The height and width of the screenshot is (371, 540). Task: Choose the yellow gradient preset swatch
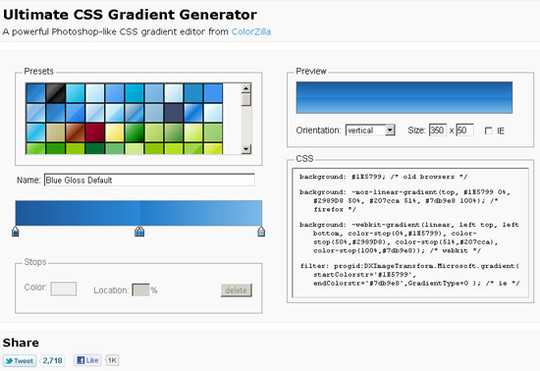[114, 133]
